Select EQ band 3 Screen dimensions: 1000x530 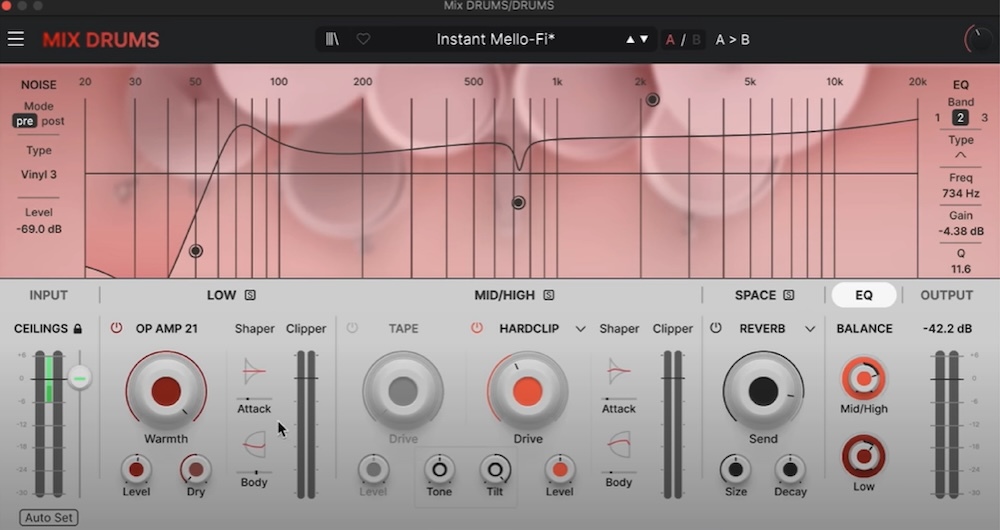[984, 118]
